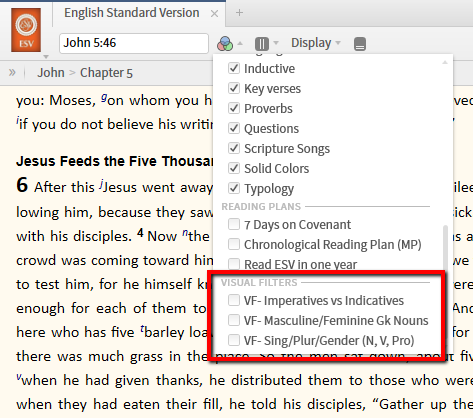Click the ESV book cover icon
This screenshot has width=473, height=418.
tap(26, 30)
